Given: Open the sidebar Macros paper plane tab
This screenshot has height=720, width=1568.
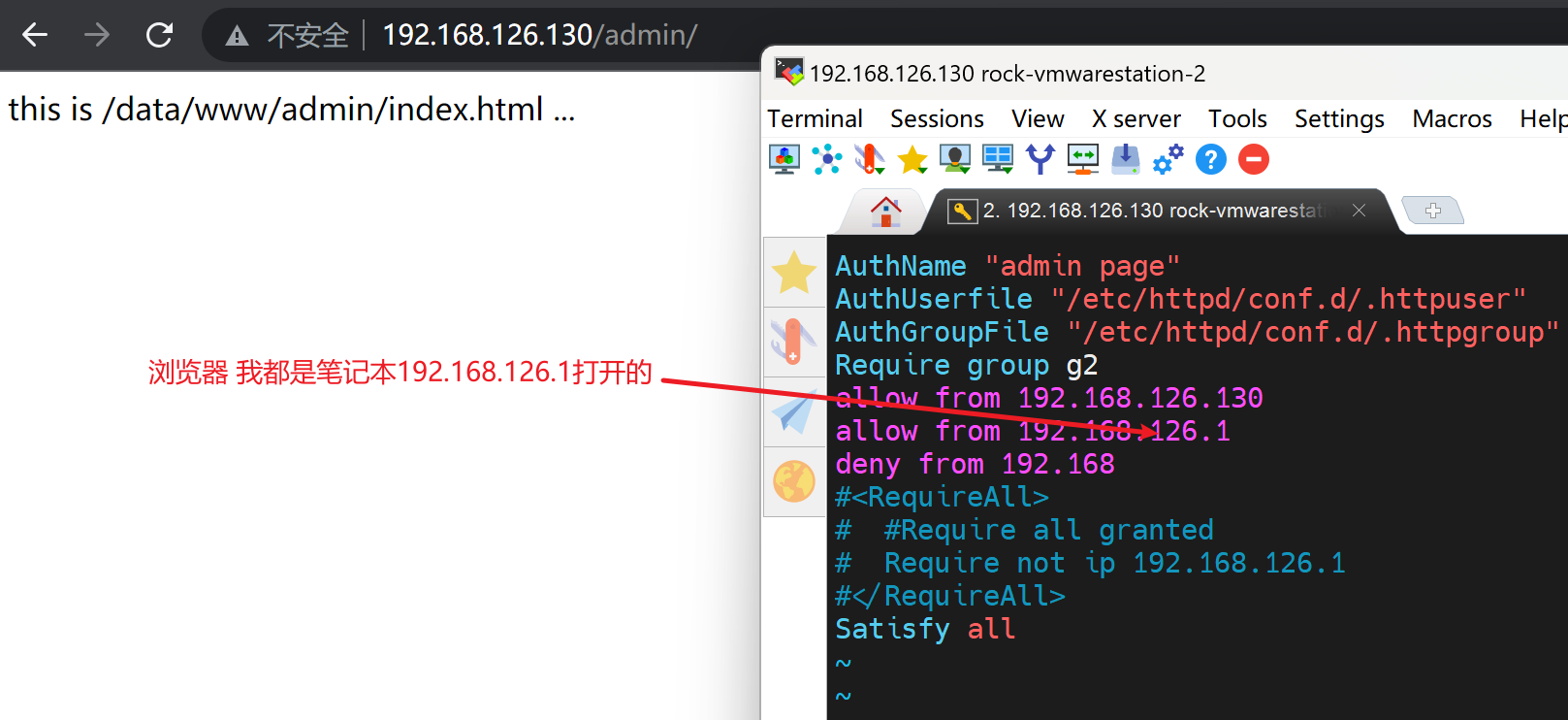Looking at the screenshot, I should click(794, 412).
